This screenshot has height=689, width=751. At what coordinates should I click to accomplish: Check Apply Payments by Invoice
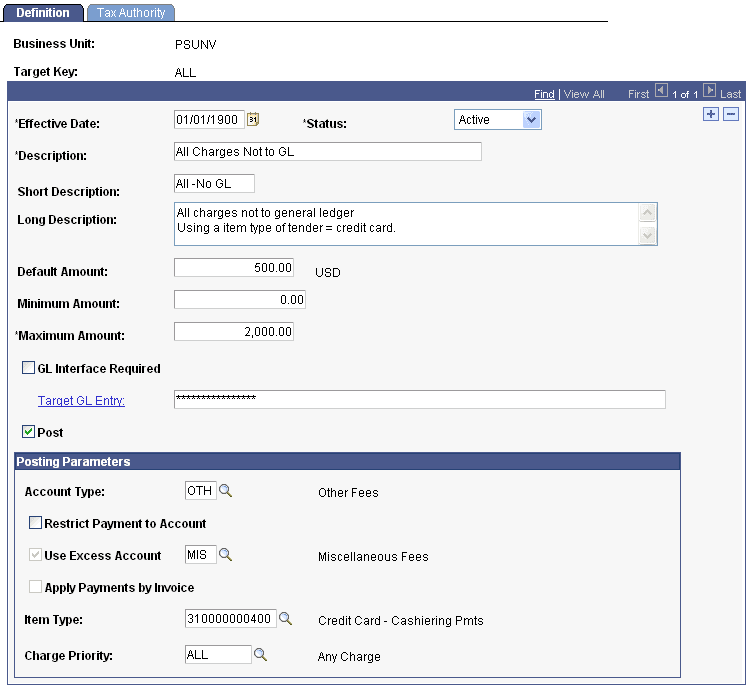point(35,587)
